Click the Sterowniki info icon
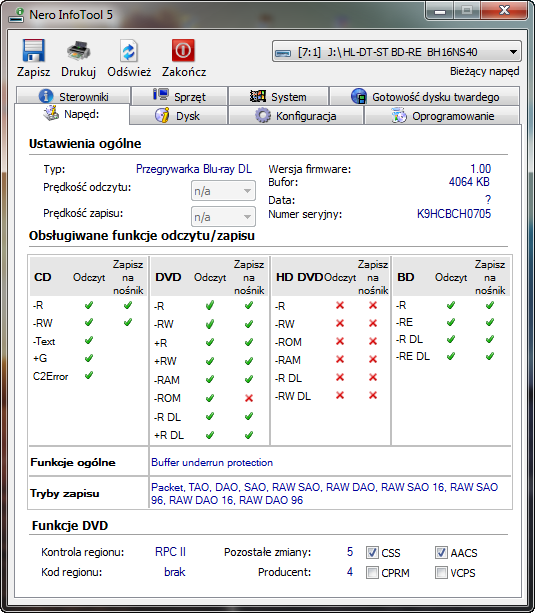The image size is (535, 613). click(46, 96)
